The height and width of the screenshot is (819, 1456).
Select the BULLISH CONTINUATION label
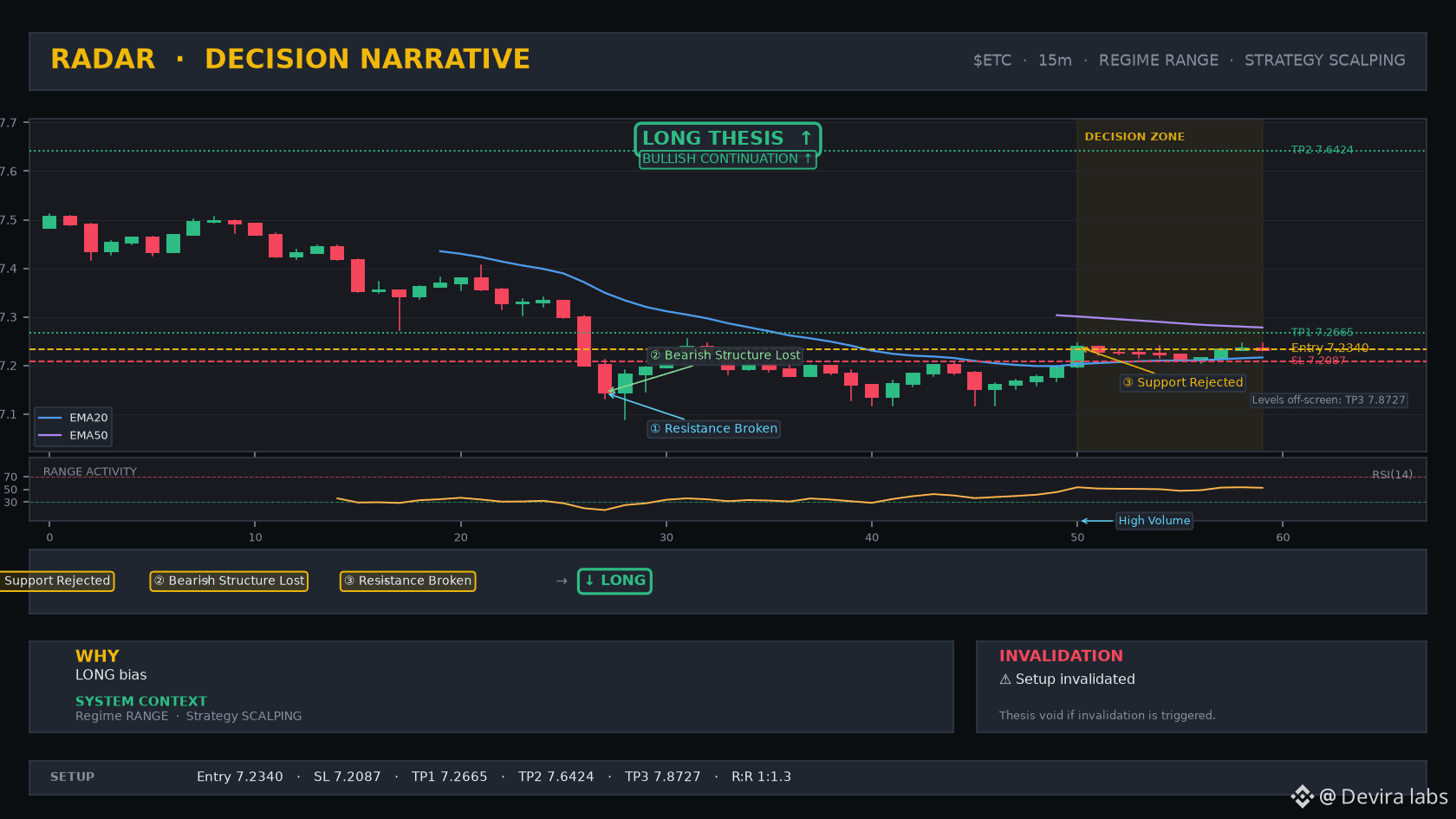coord(727,159)
